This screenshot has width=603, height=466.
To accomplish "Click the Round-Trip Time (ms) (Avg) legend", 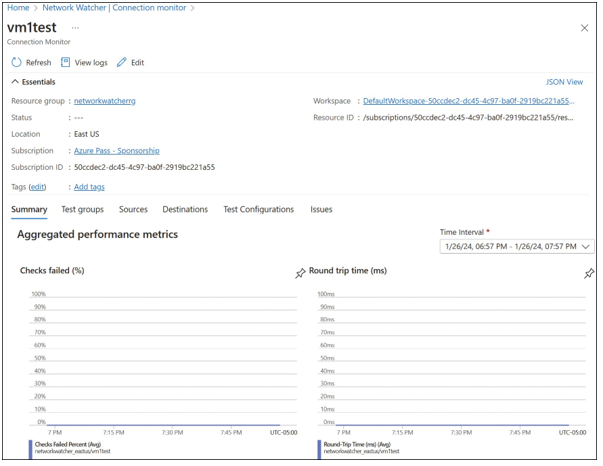I will click(357, 444).
